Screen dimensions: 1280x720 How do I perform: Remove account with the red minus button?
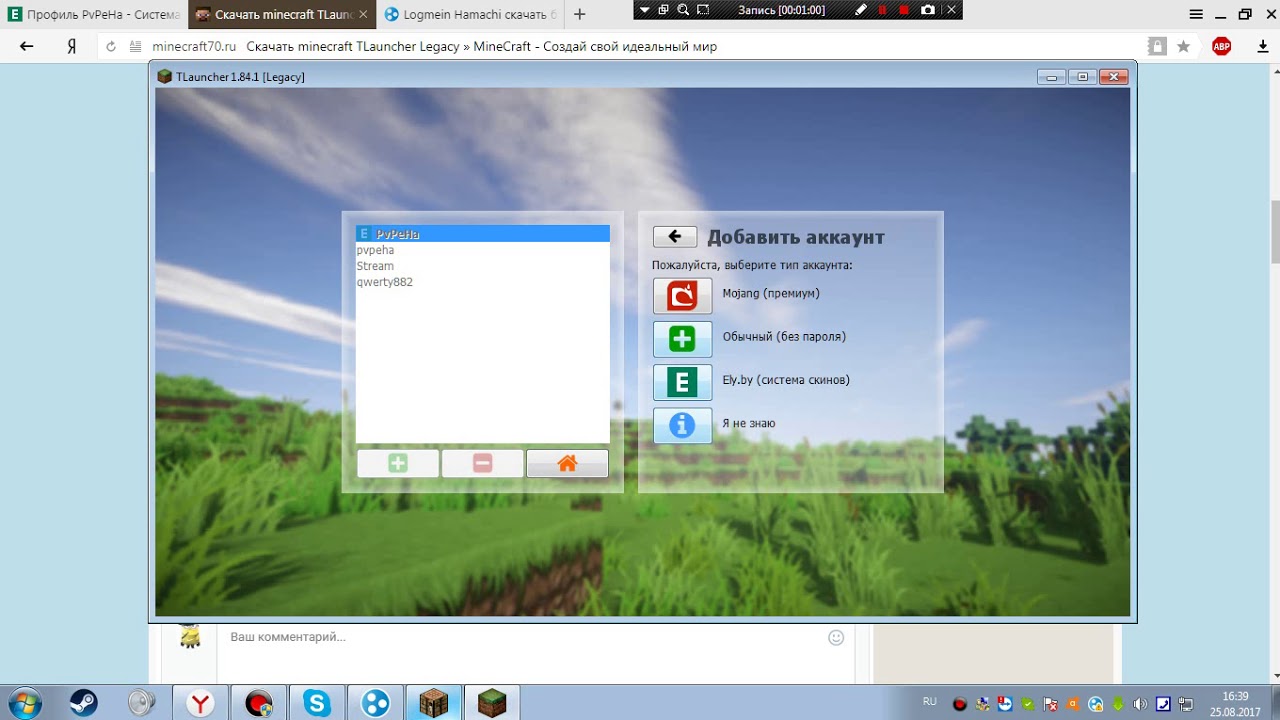click(x=482, y=463)
